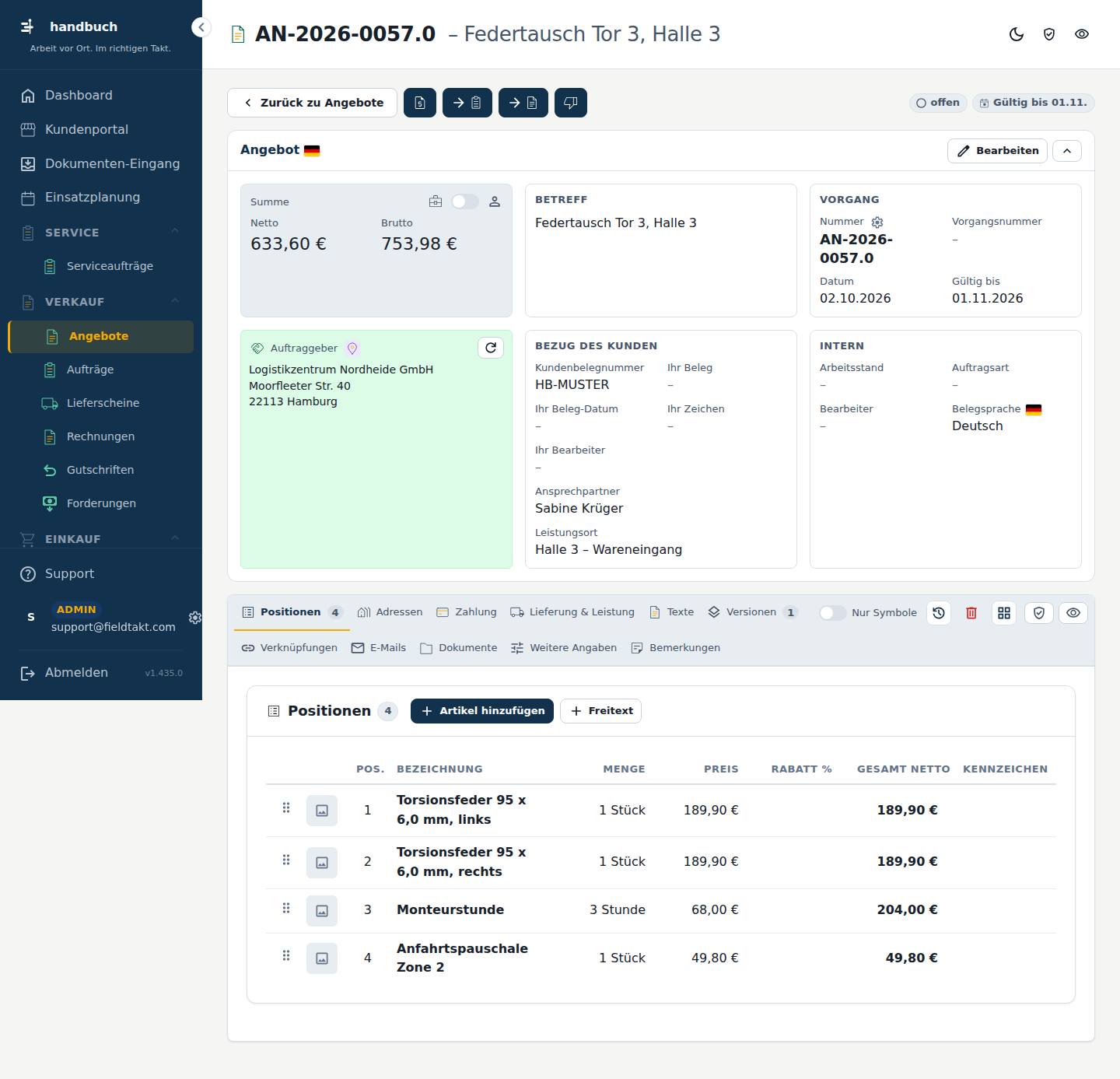Click grid layout icon in tab bar
Viewport: 1120px width, 1079px height.
click(1004, 613)
